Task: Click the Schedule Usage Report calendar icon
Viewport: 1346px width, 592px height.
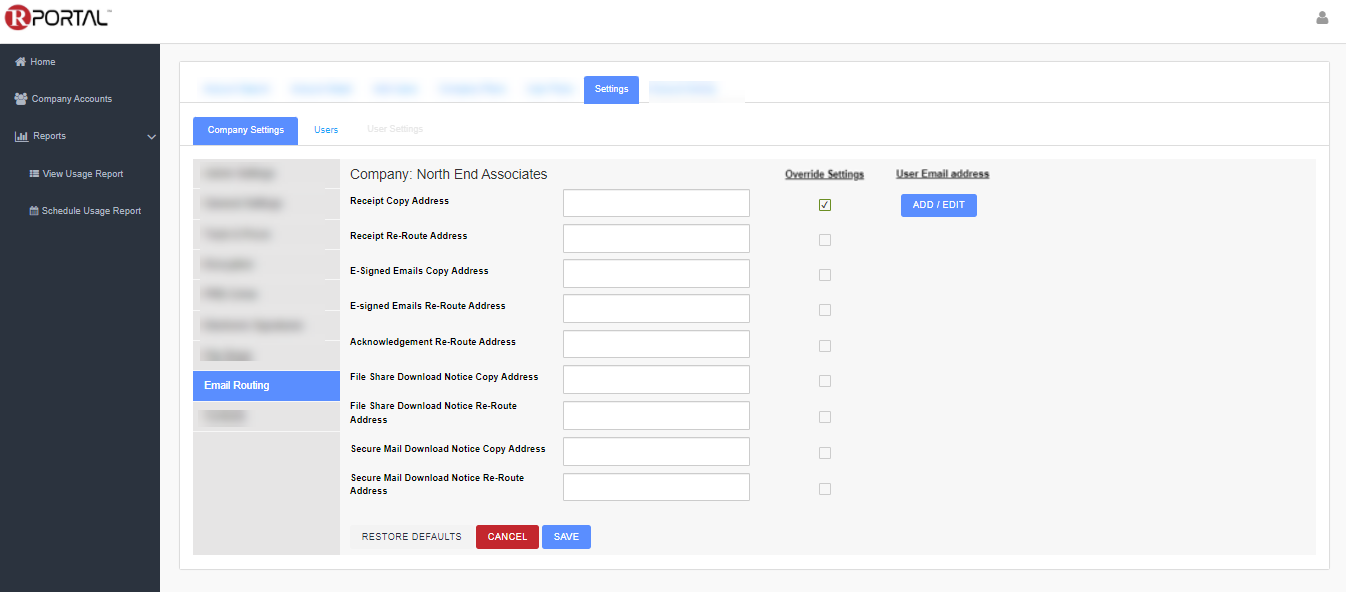Action: coord(36,210)
